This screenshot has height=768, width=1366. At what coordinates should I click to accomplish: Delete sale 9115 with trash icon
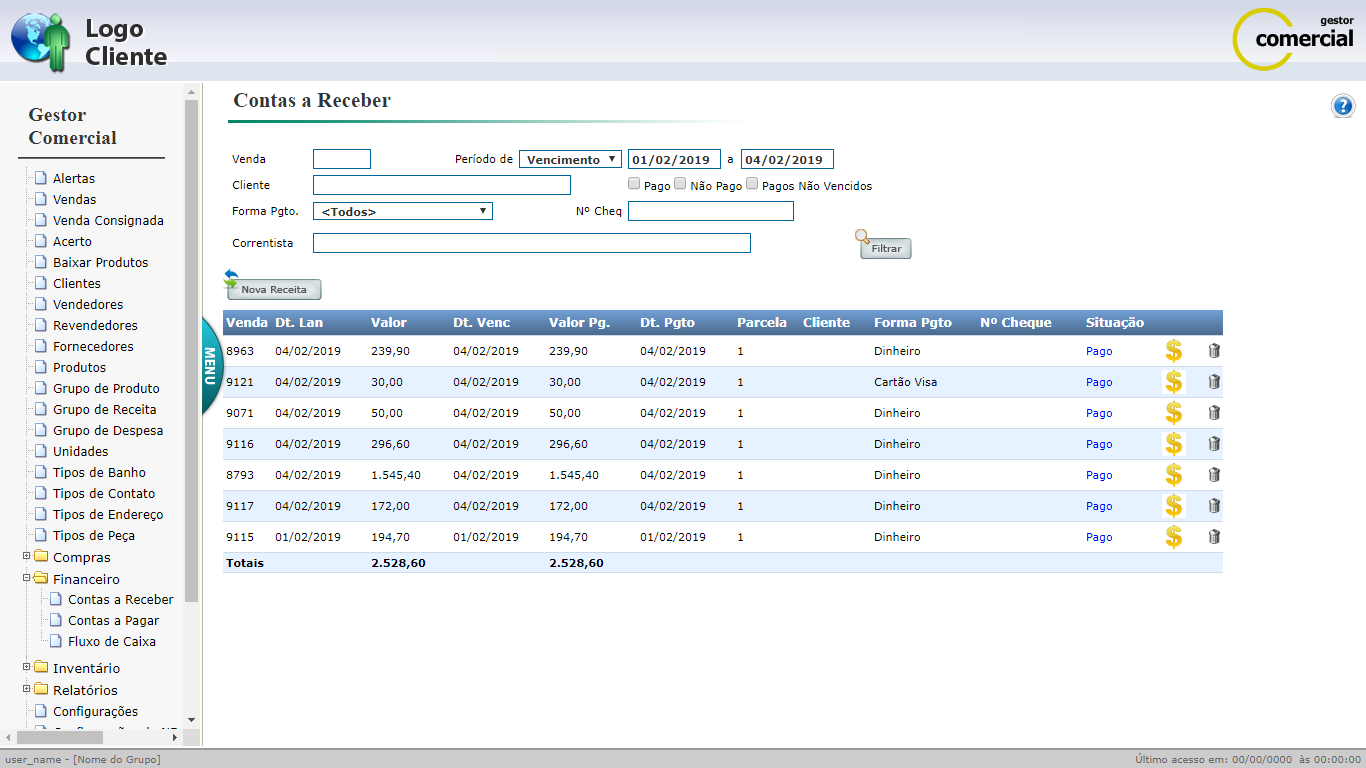[x=1214, y=537]
